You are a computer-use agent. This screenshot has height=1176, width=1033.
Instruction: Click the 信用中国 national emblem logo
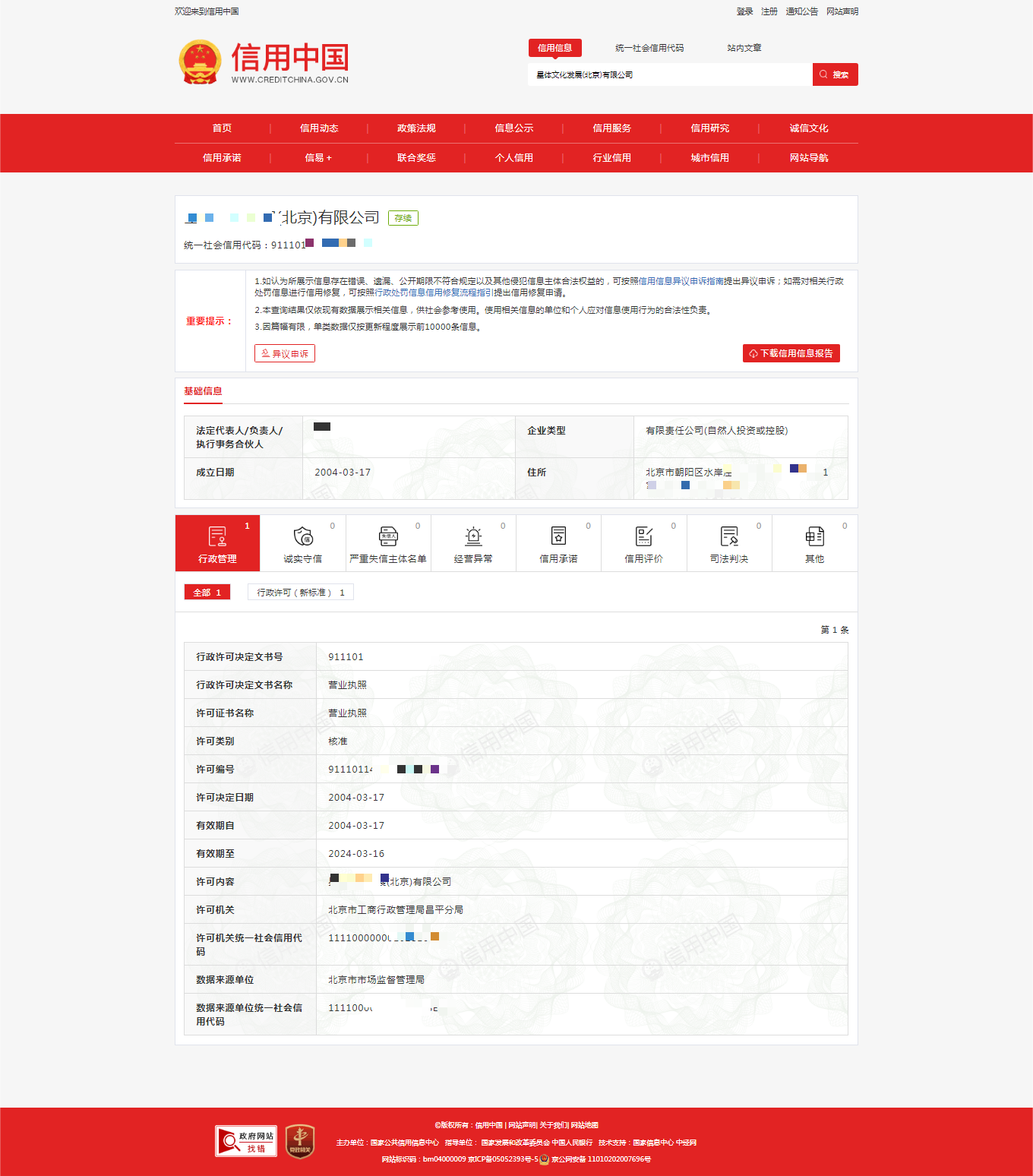200,62
